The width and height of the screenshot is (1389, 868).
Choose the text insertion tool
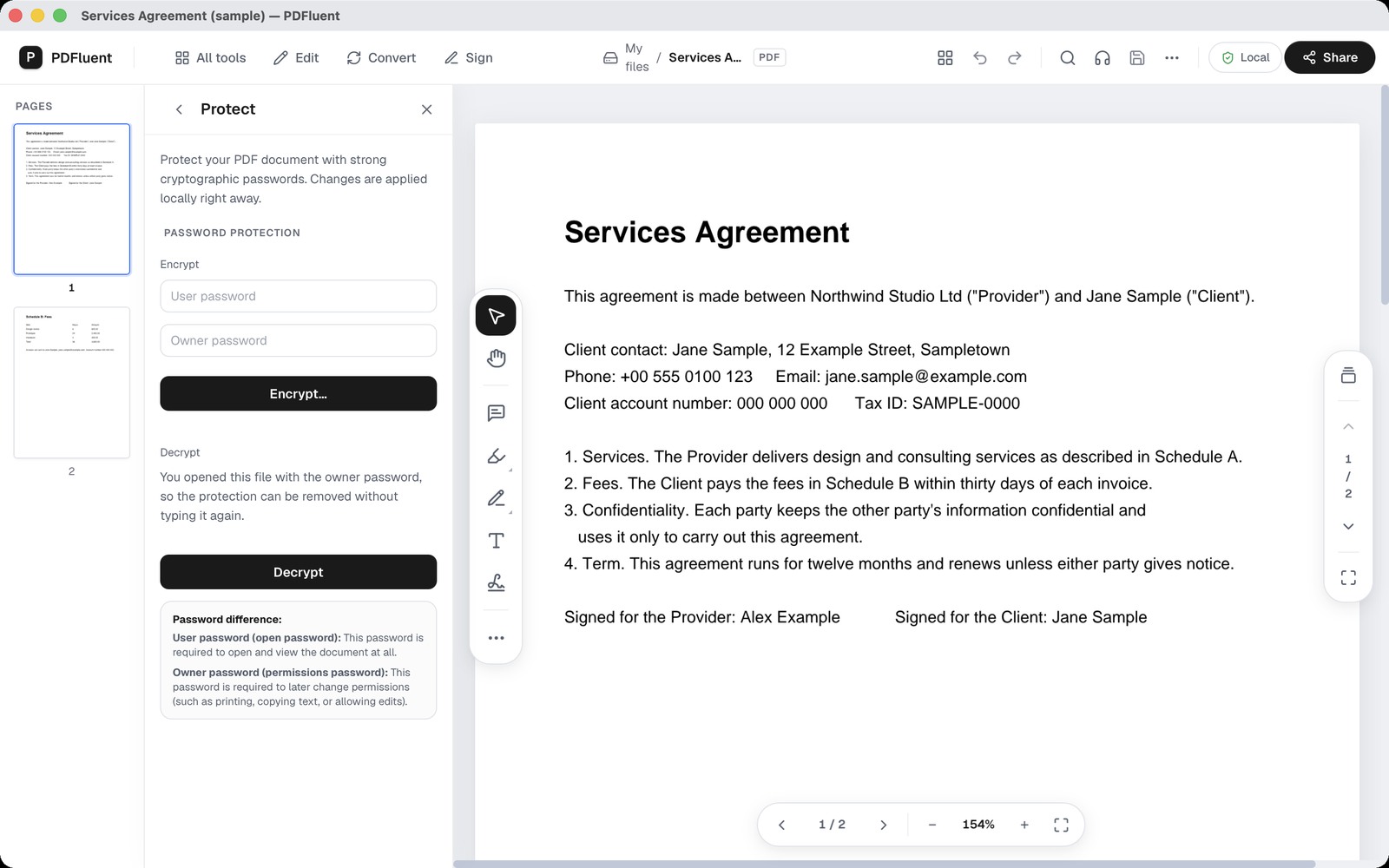(496, 541)
